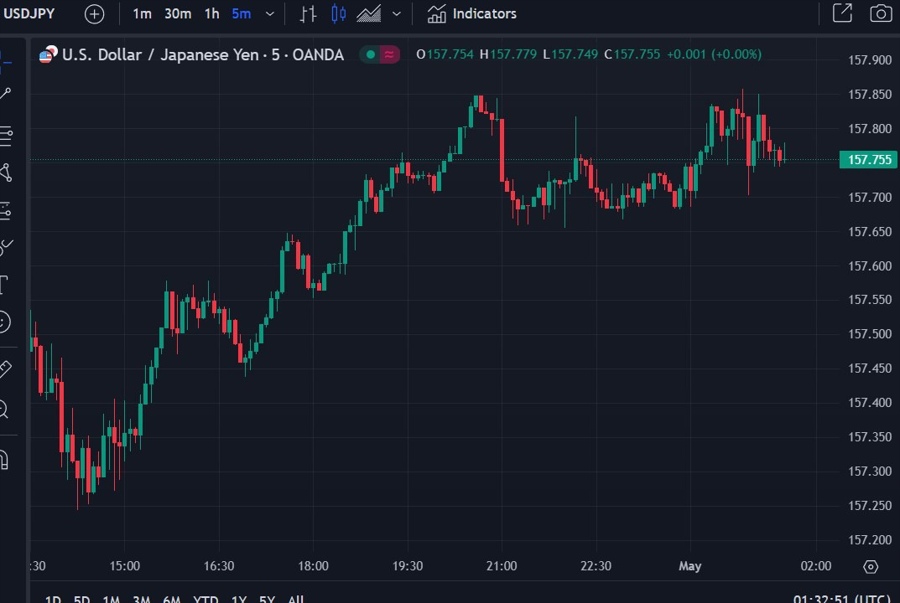Viewport: 900px width, 603px height.
Task: Open the USDJPY symbol search
Action: pos(29,13)
